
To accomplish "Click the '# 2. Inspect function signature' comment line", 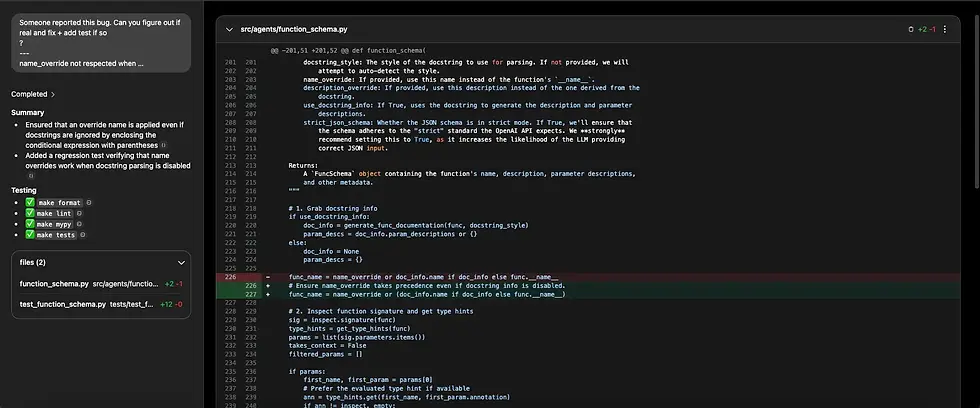I will pyautogui.click(x=381, y=311).
